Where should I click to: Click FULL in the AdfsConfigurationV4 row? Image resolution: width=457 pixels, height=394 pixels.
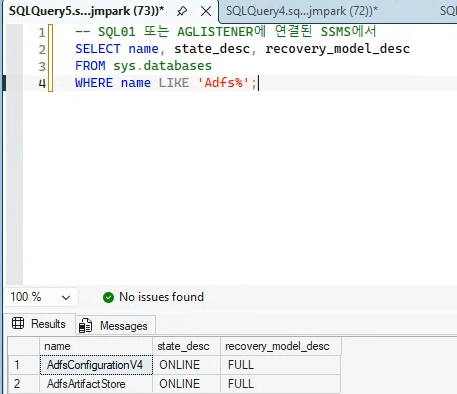(281, 365)
